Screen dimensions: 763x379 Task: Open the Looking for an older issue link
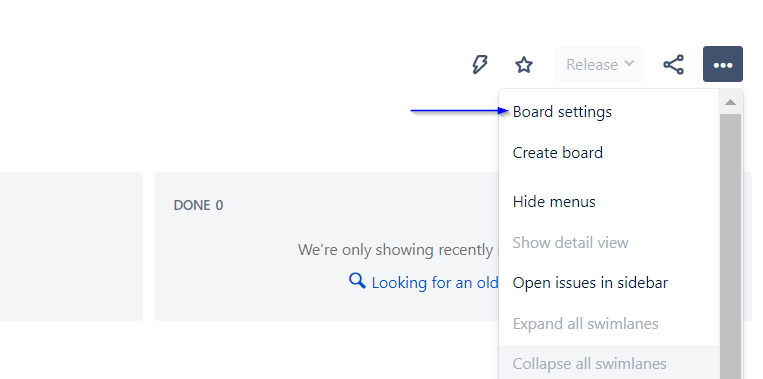click(x=435, y=283)
